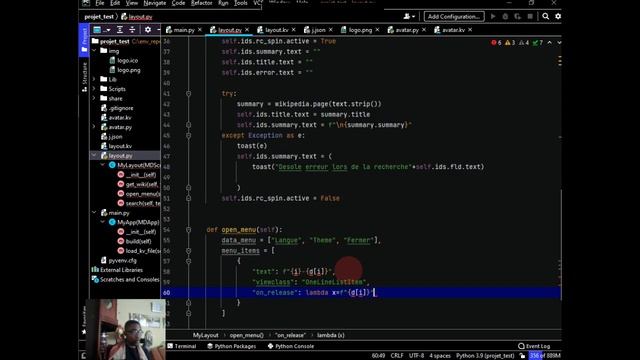The height and width of the screenshot is (360, 640).
Task: Click the Stop square icon
Action: pyautogui.click(x=530, y=16)
